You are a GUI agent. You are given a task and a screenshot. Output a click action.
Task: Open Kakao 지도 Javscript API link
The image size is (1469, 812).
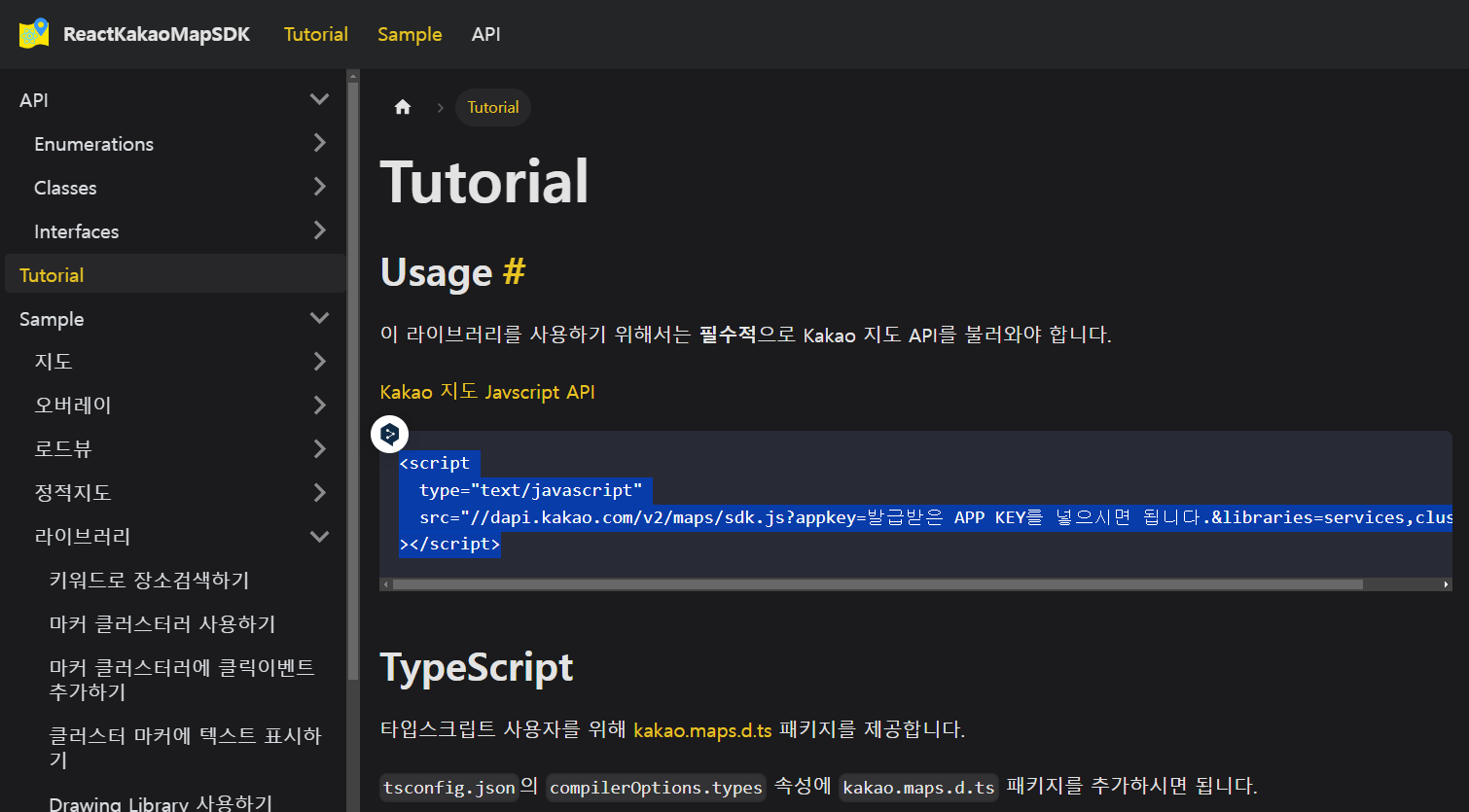pos(487,392)
